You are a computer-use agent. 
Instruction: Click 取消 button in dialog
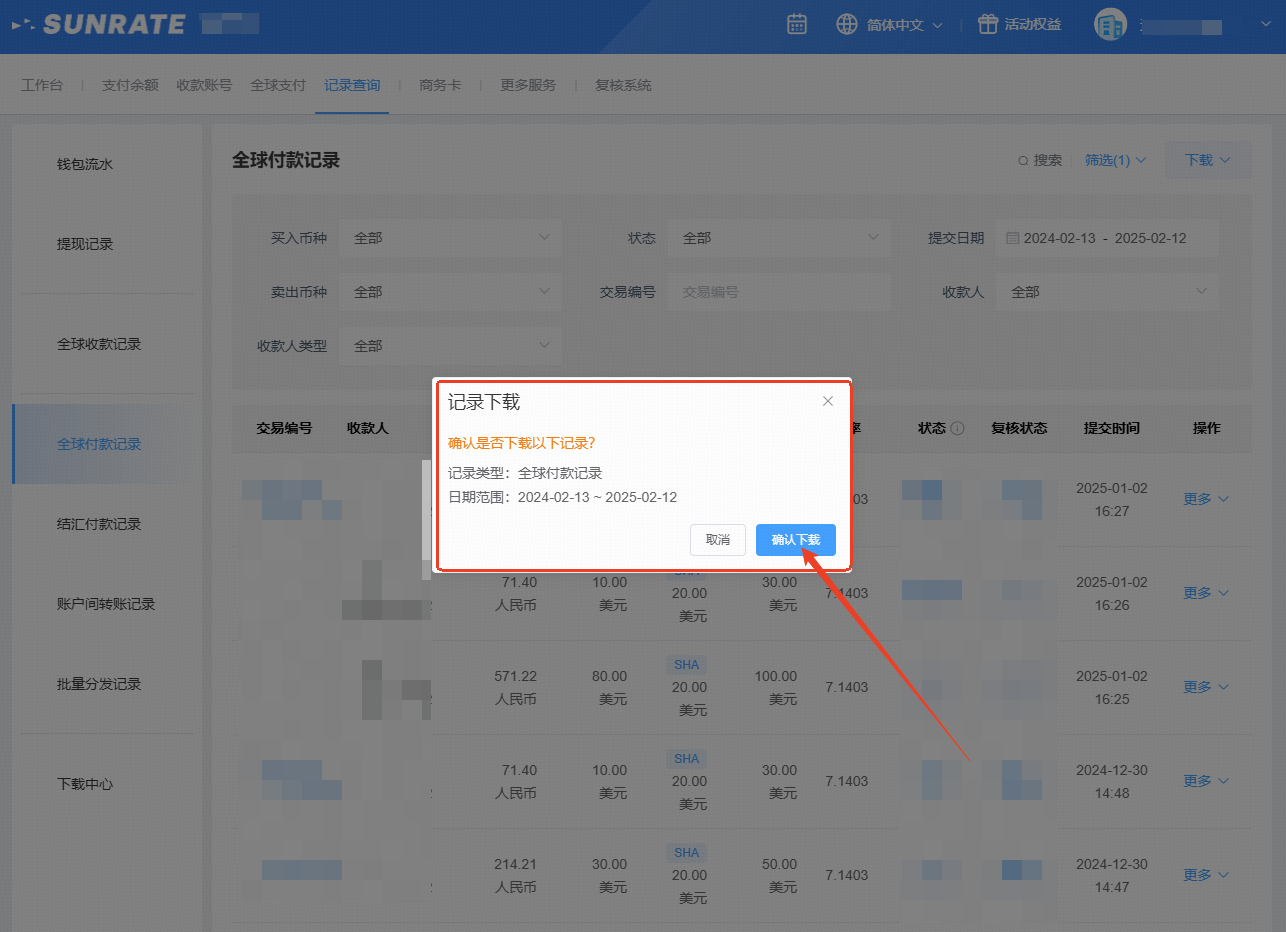[717, 539]
